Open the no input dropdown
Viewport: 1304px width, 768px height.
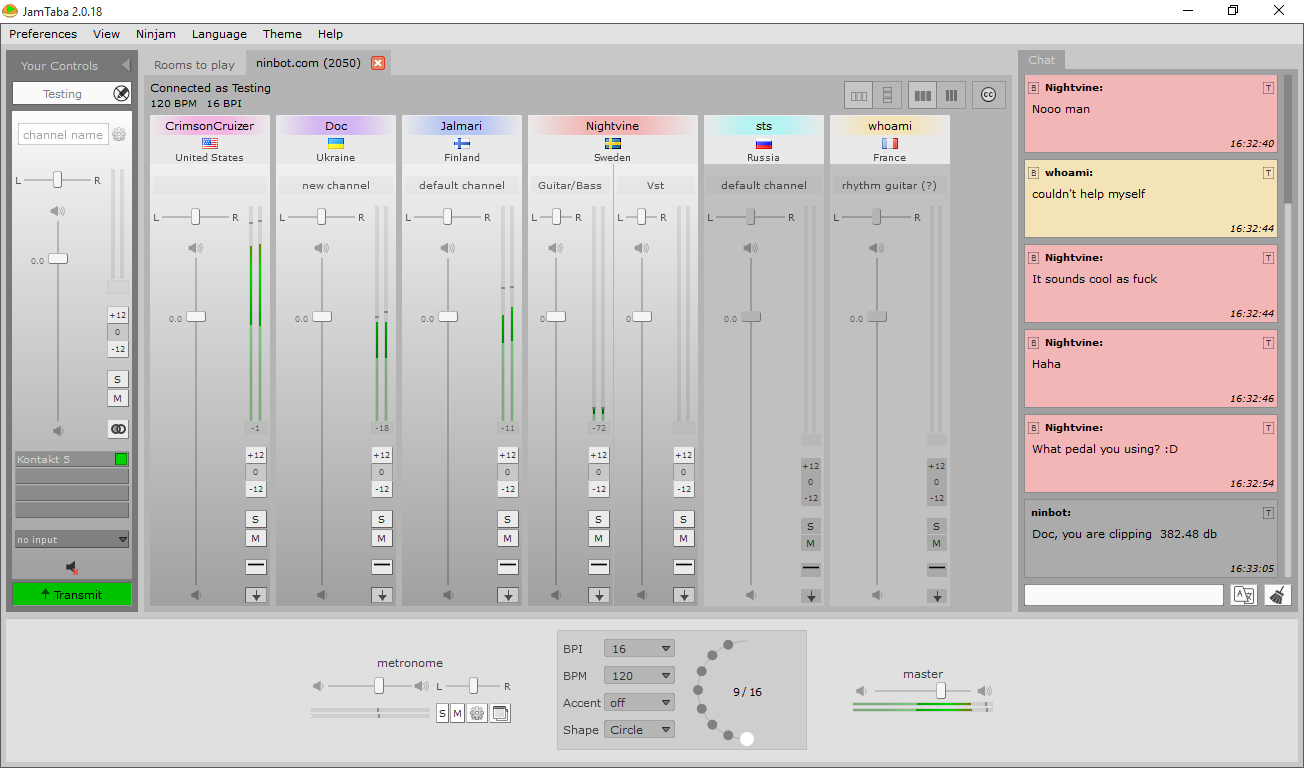[72, 540]
